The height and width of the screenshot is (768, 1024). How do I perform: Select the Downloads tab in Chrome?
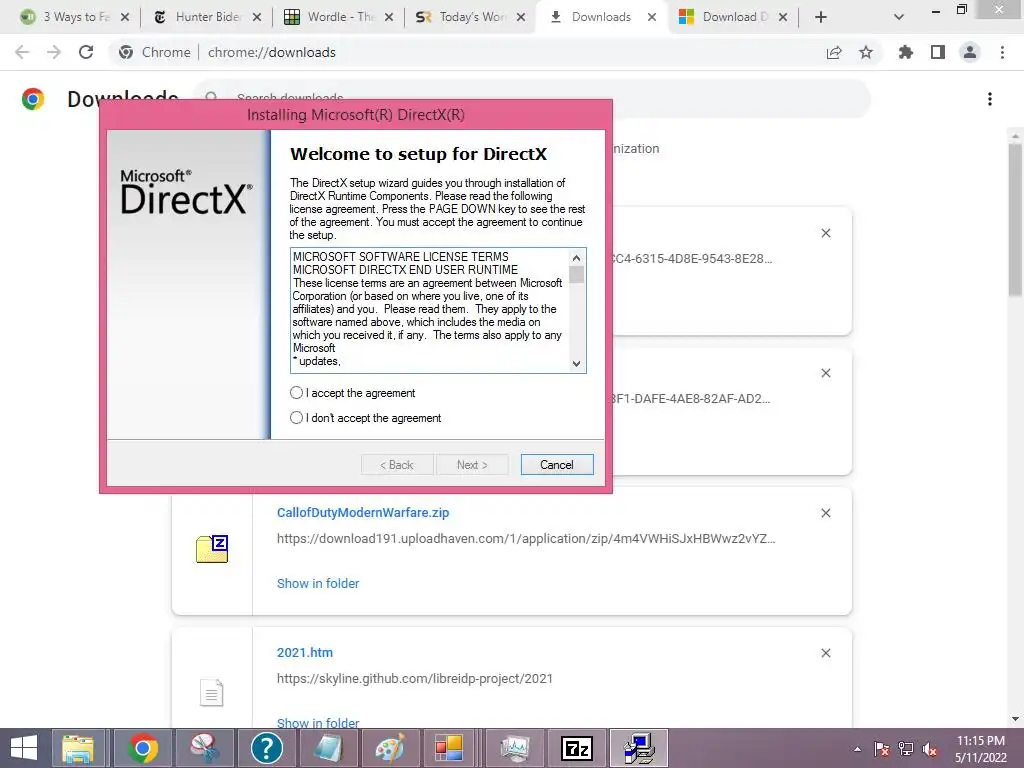tap(601, 17)
